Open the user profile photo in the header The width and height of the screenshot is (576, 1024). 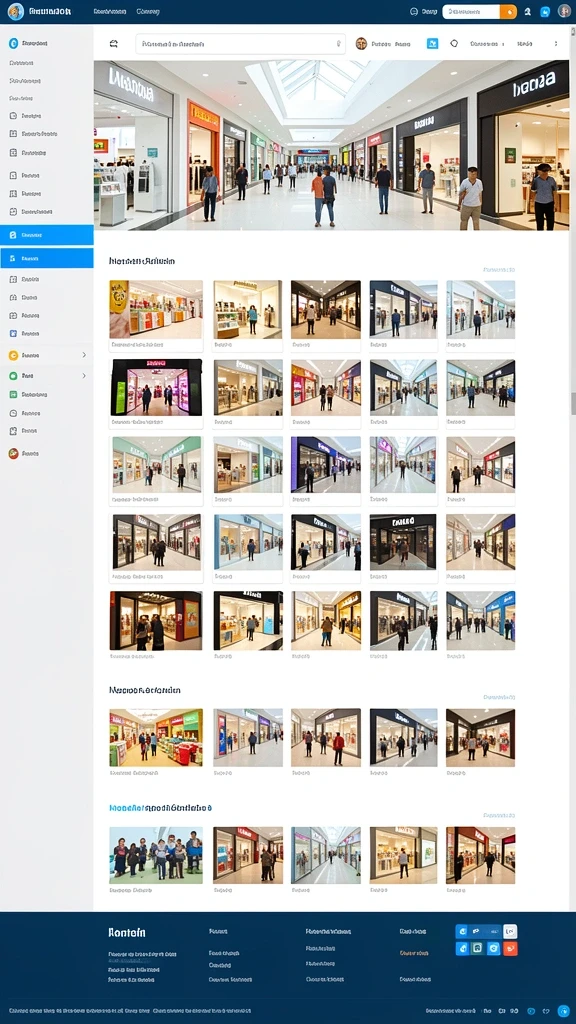564,11
